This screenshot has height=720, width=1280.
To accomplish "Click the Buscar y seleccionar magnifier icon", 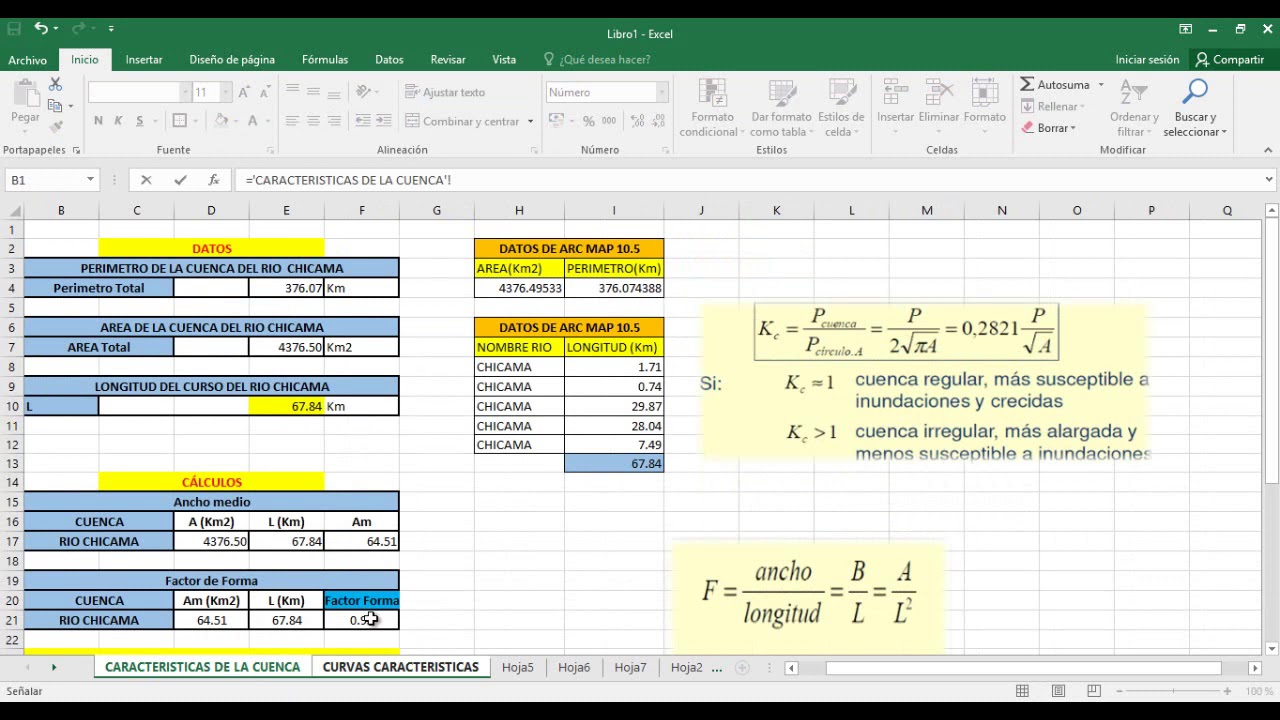I will [x=1195, y=92].
